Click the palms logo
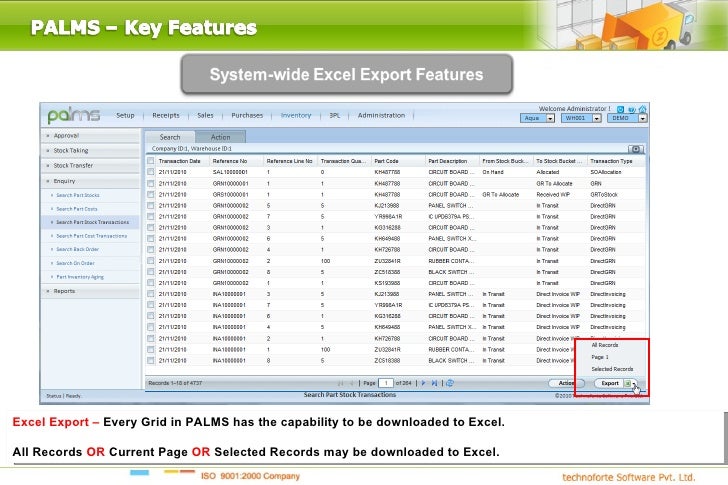Viewport: 728px width, 485px height. click(x=74, y=115)
